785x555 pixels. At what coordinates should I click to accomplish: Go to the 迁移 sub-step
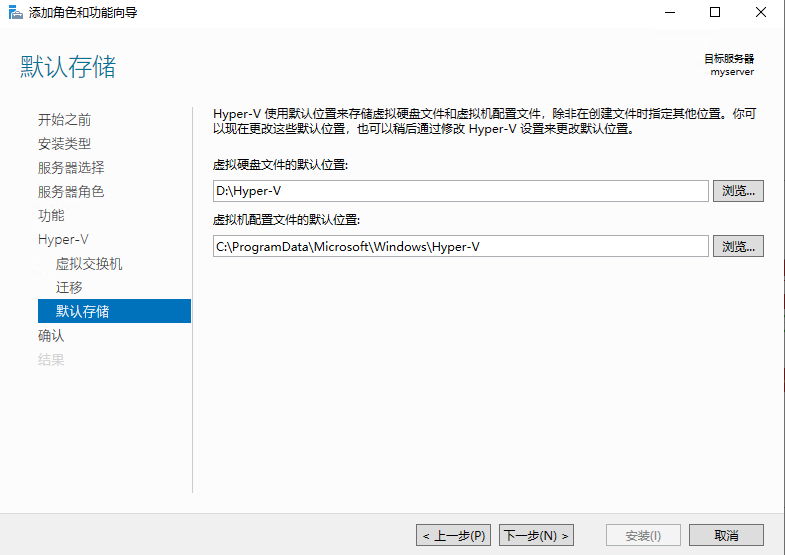coord(69,288)
